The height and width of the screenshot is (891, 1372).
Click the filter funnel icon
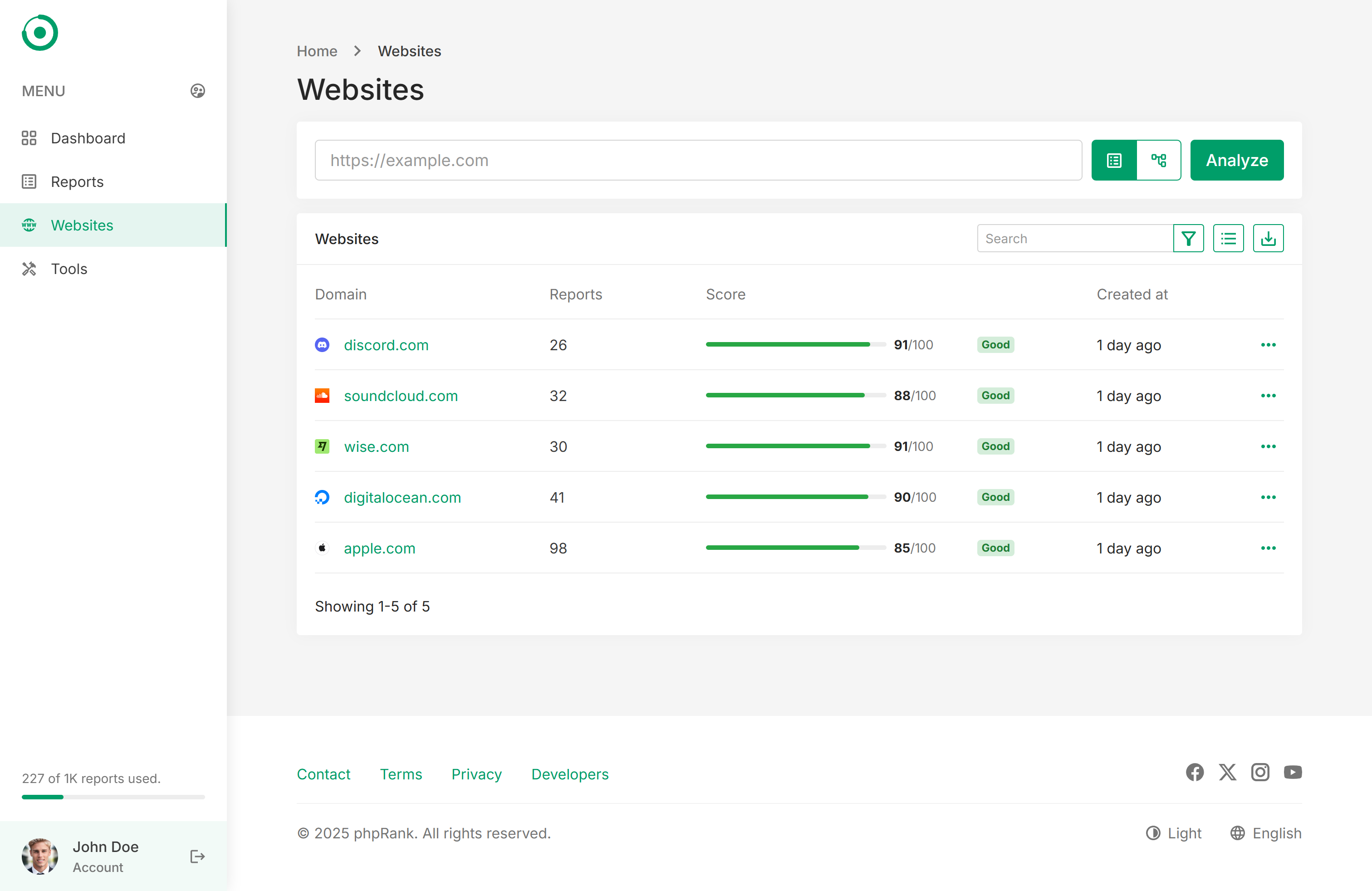(x=1188, y=239)
